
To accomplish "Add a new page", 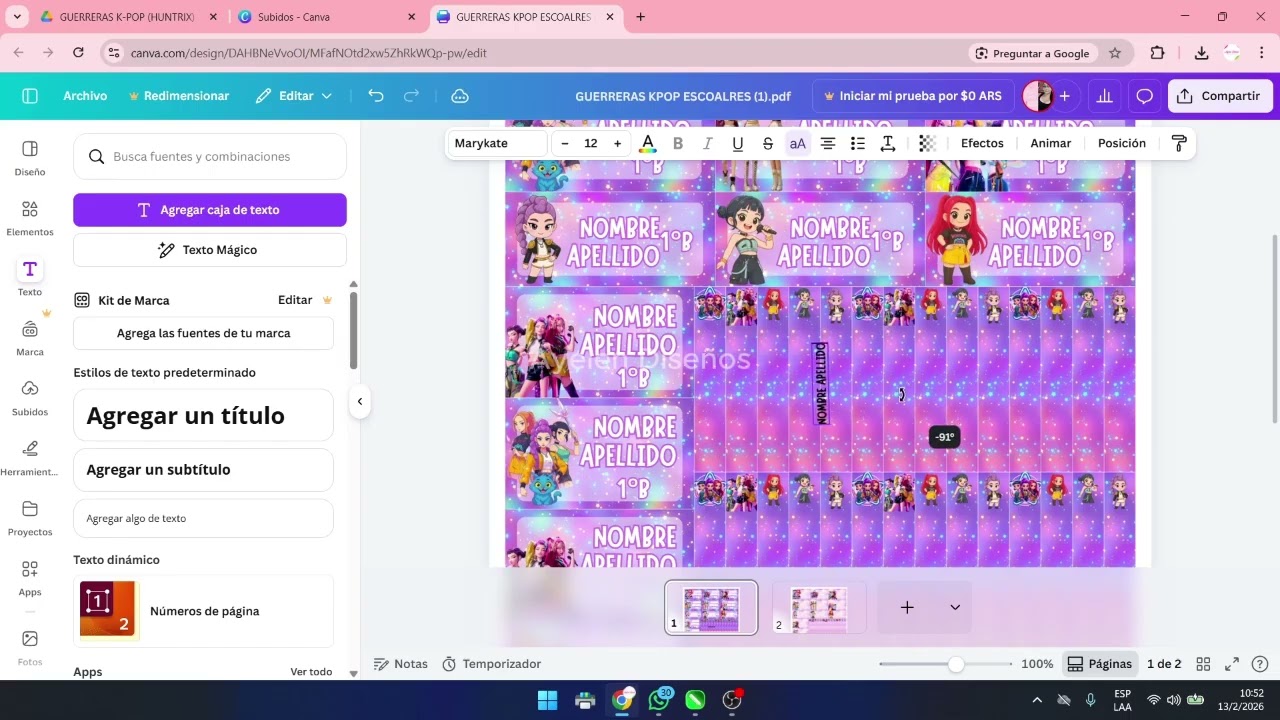I will point(907,608).
